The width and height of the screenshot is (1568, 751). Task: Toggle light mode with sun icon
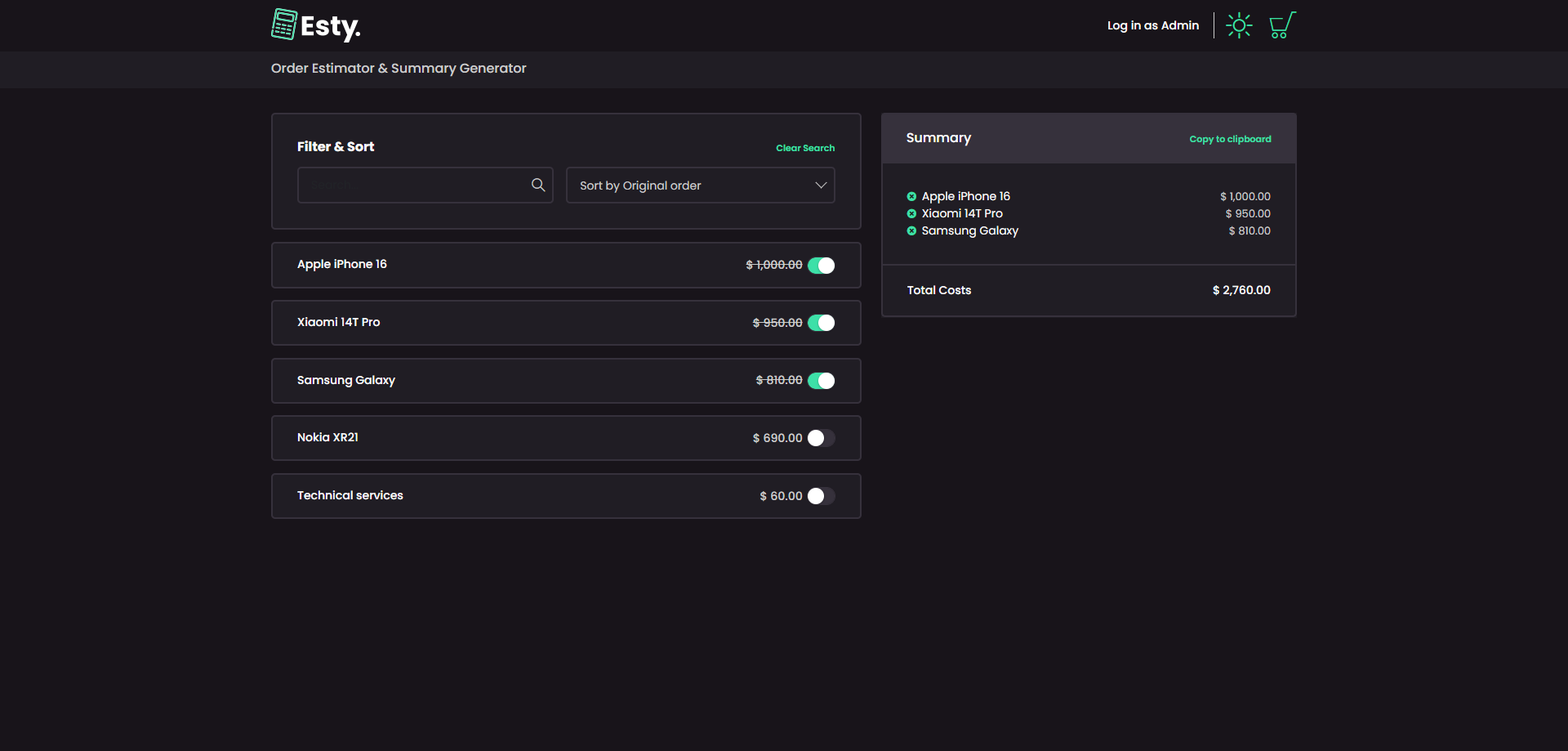1239,25
